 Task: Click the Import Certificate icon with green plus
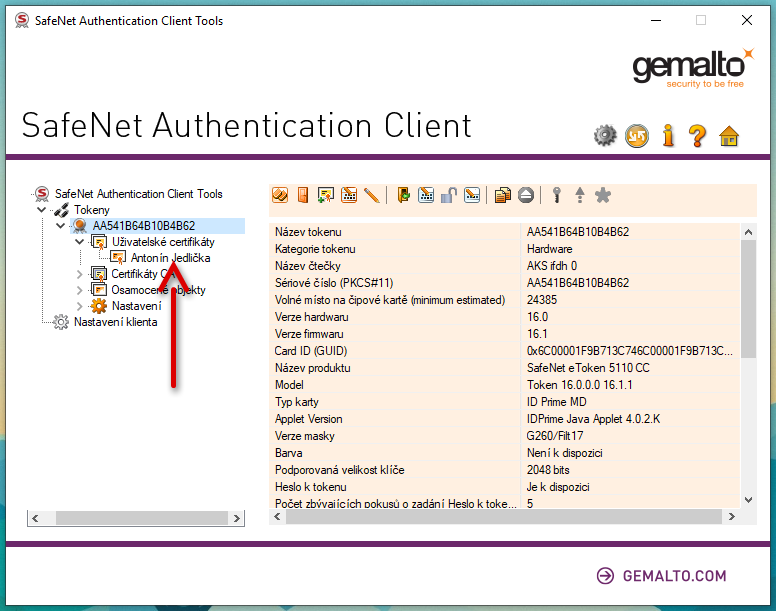point(326,195)
